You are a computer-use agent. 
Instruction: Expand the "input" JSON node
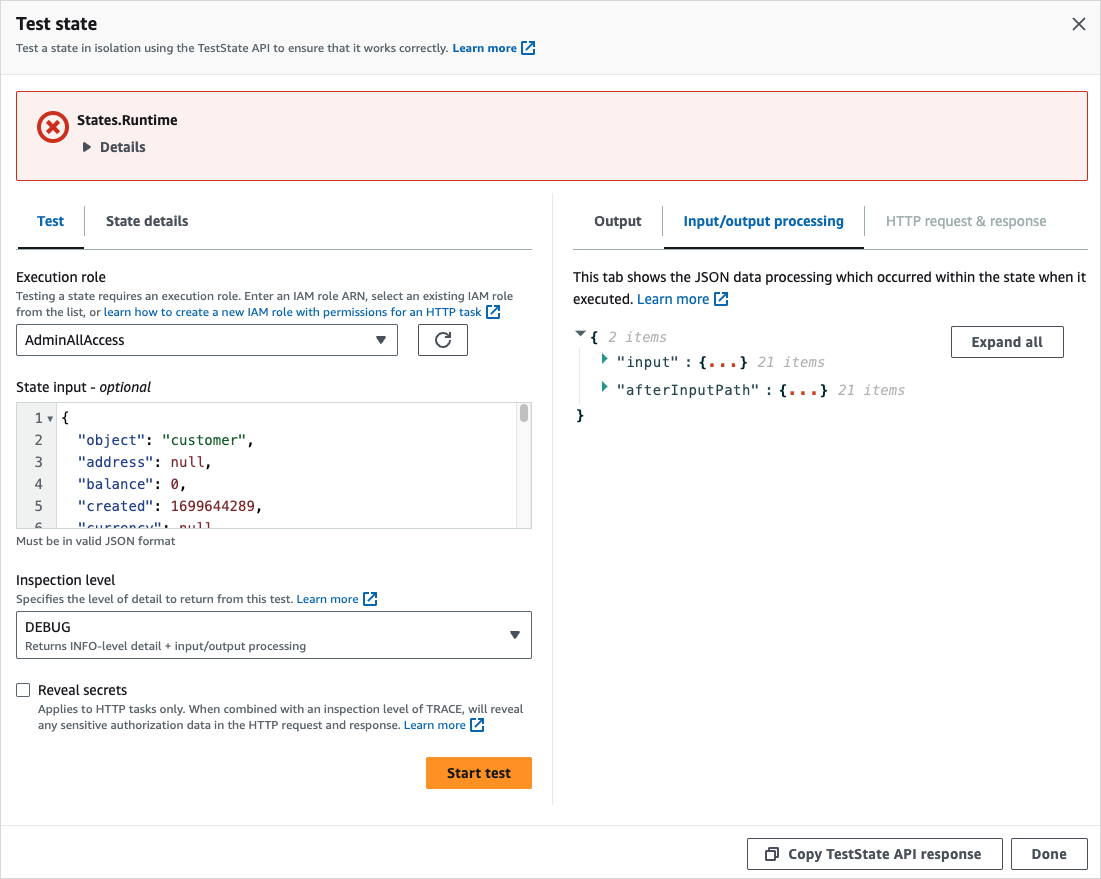[x=604, y=361]
